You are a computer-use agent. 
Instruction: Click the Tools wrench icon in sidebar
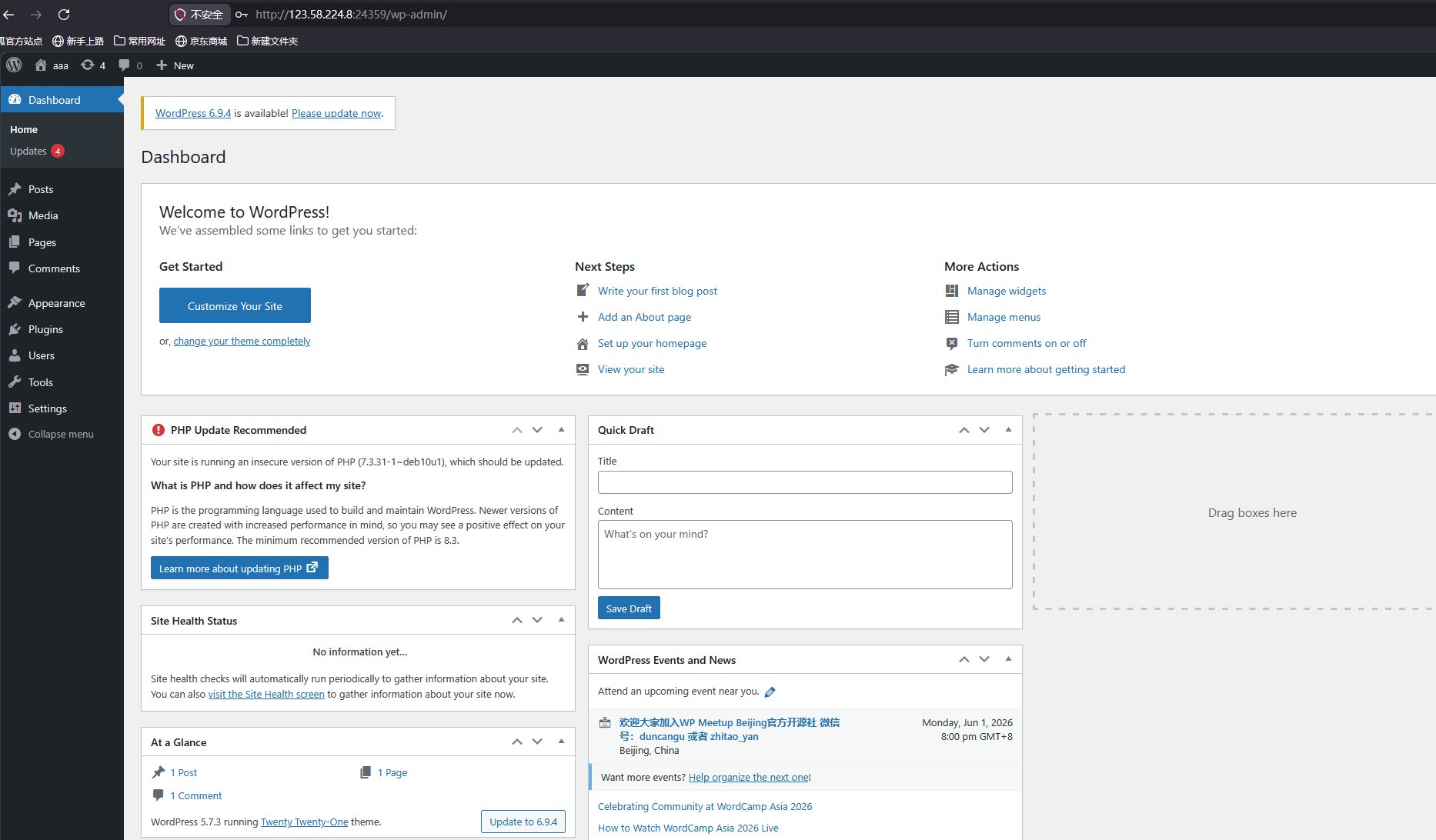coord(15,382)
